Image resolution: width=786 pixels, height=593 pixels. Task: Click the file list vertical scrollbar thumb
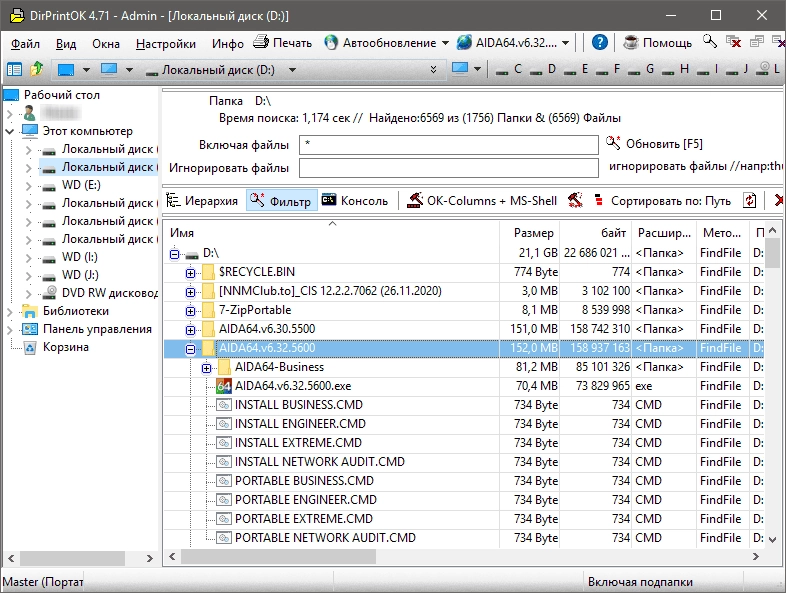[772, 252]
